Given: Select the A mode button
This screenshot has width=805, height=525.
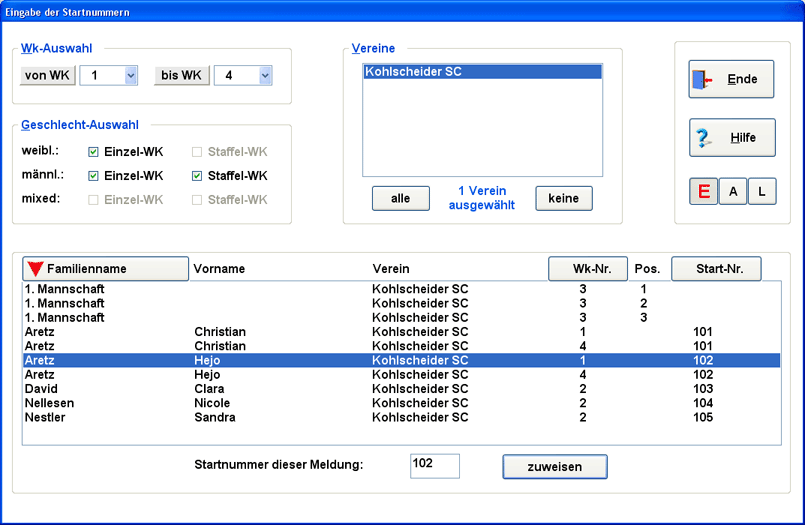Looking at the screenshot, I should [733, 192].
